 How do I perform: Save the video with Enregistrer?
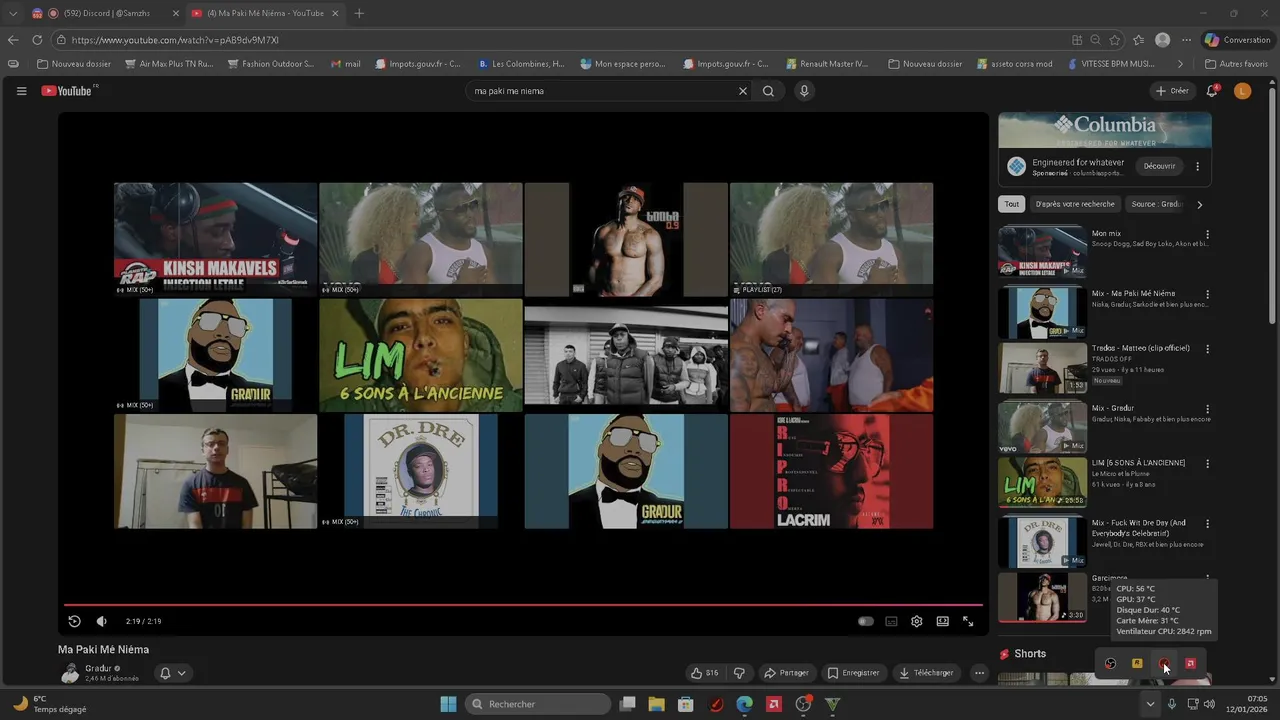click(853, 673)
